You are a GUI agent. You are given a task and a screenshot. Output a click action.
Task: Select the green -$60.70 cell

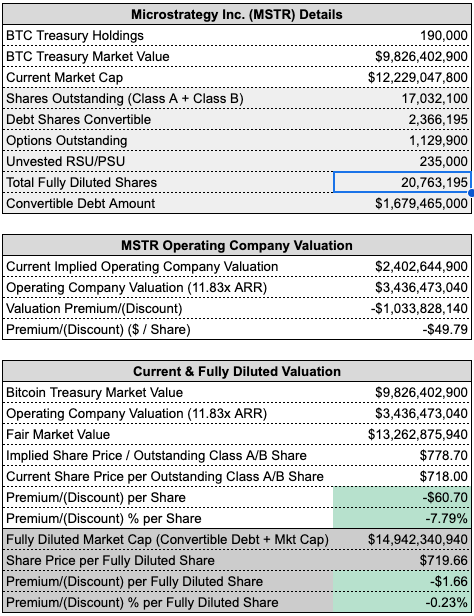[402, 497]
